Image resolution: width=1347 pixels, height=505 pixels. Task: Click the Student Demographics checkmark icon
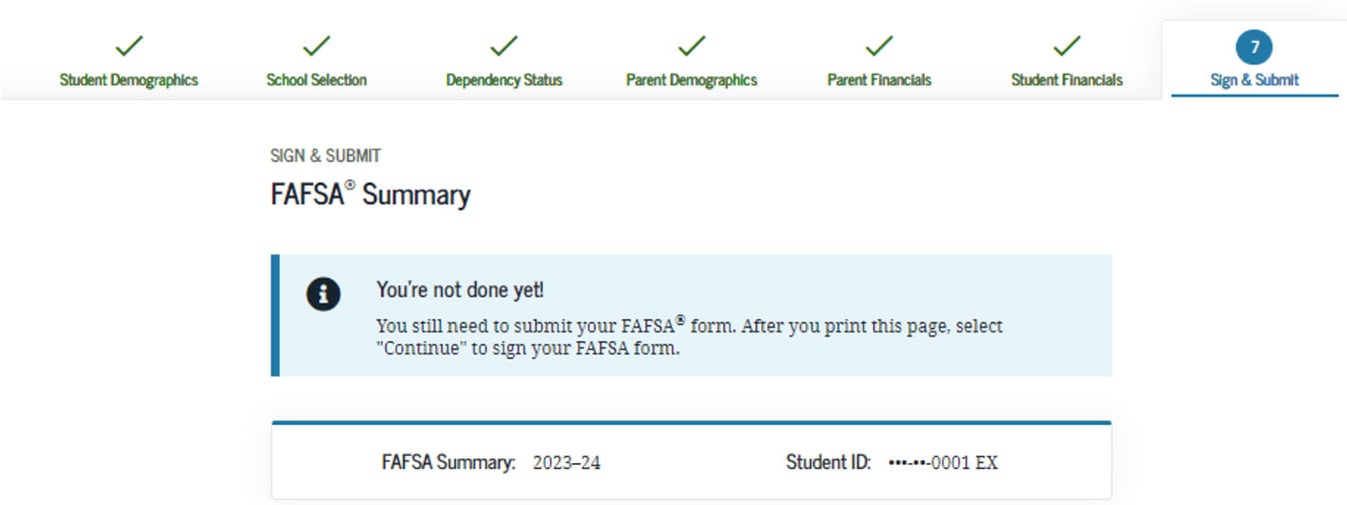[129, 46]
